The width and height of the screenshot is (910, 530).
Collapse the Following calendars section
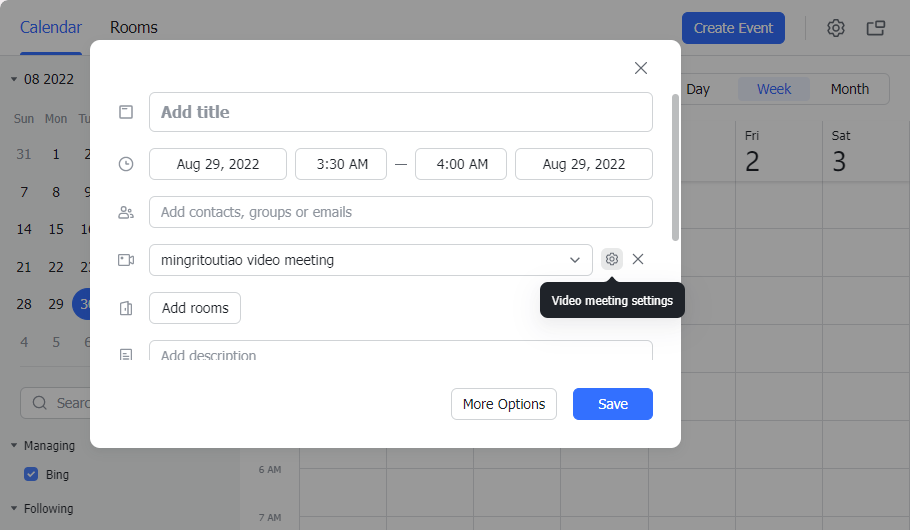(x=15, y=508)
